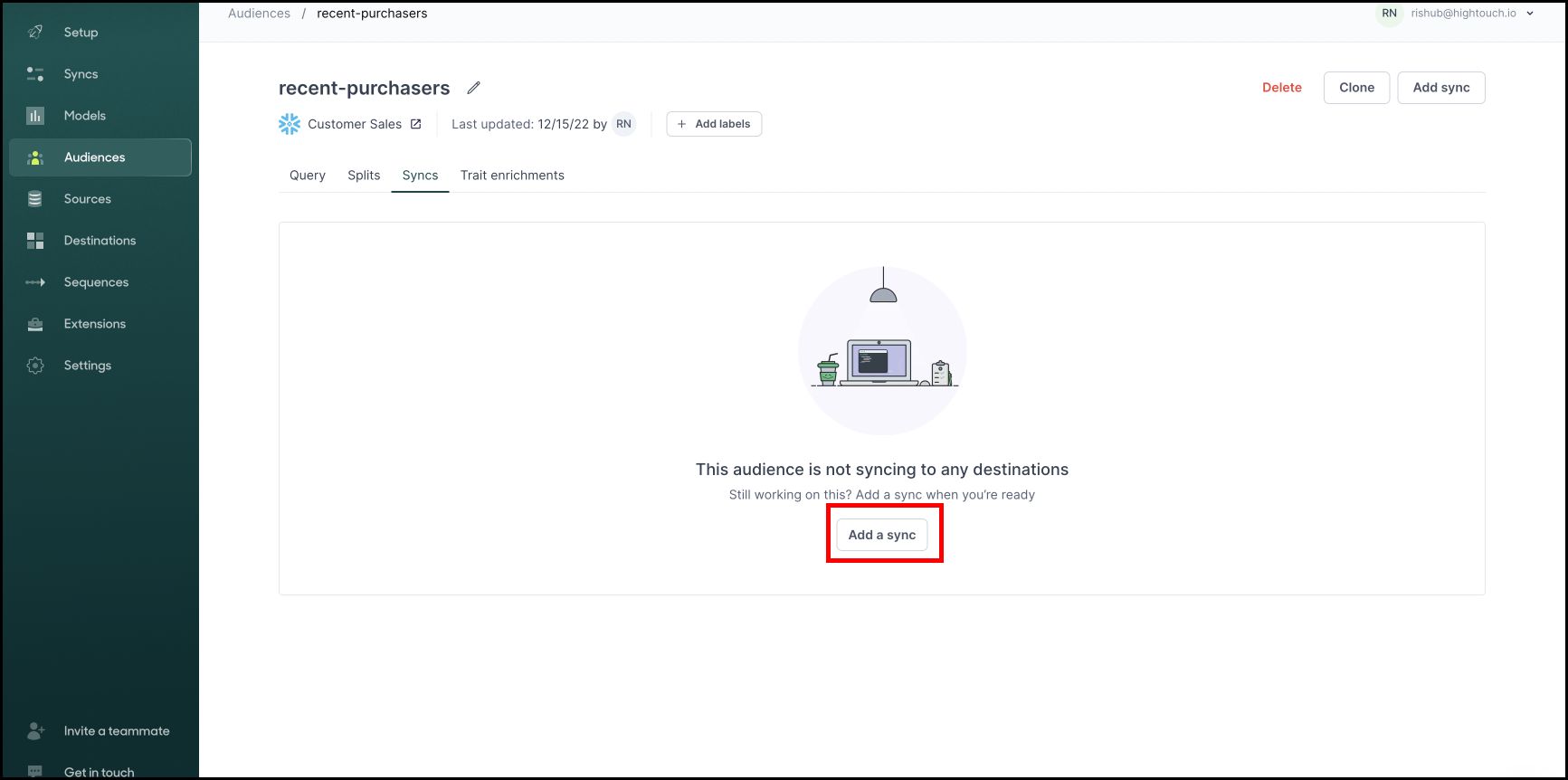
Task: Click the Setup rocket icon in sidebar
Action: pyautogui.click(x=35, y=33)
